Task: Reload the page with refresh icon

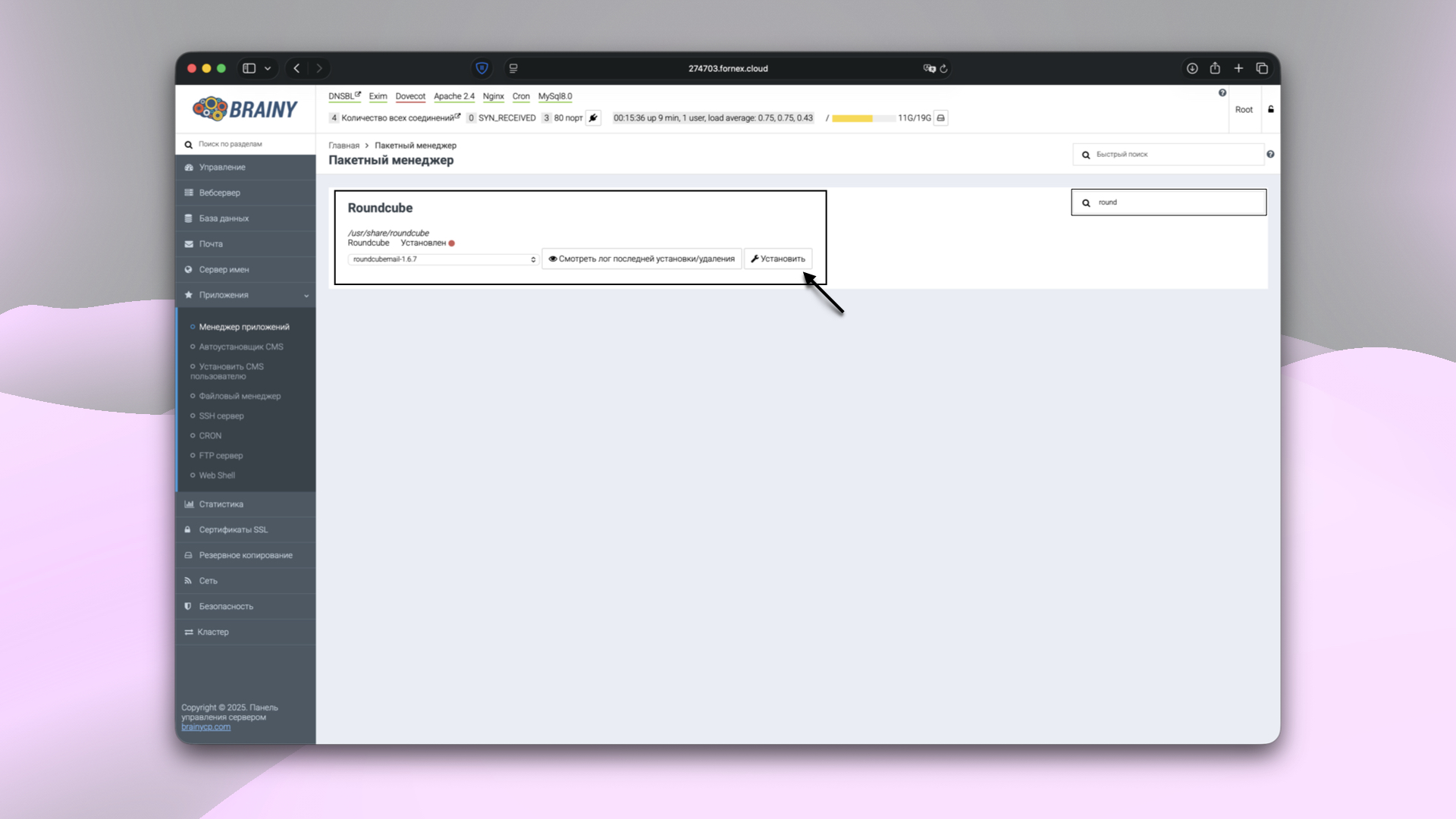Action: tap(943, 68)
